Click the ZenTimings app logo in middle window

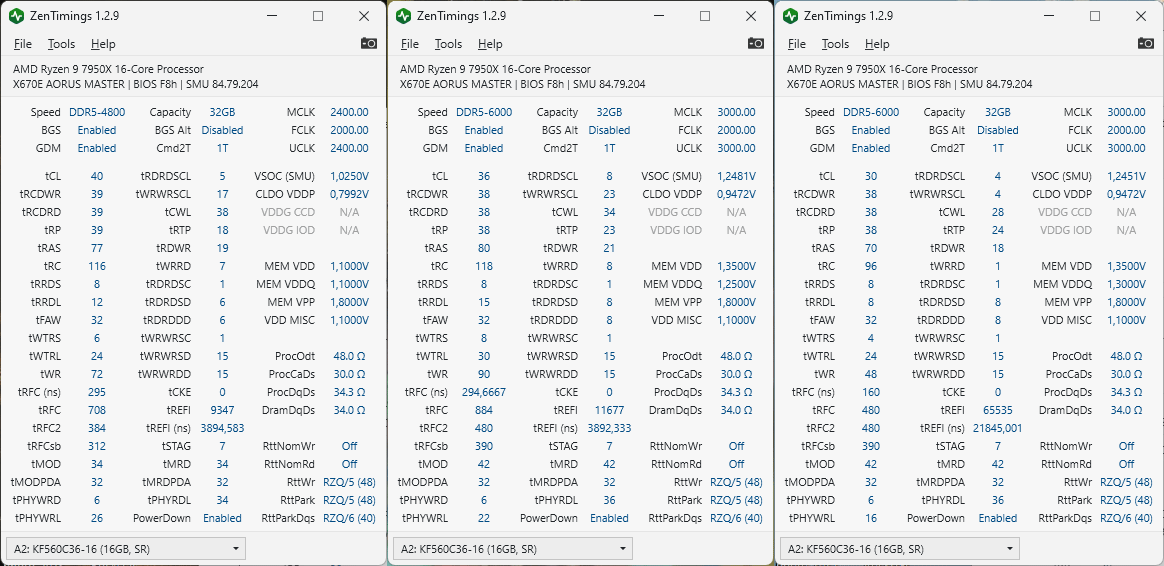[403, 16]
